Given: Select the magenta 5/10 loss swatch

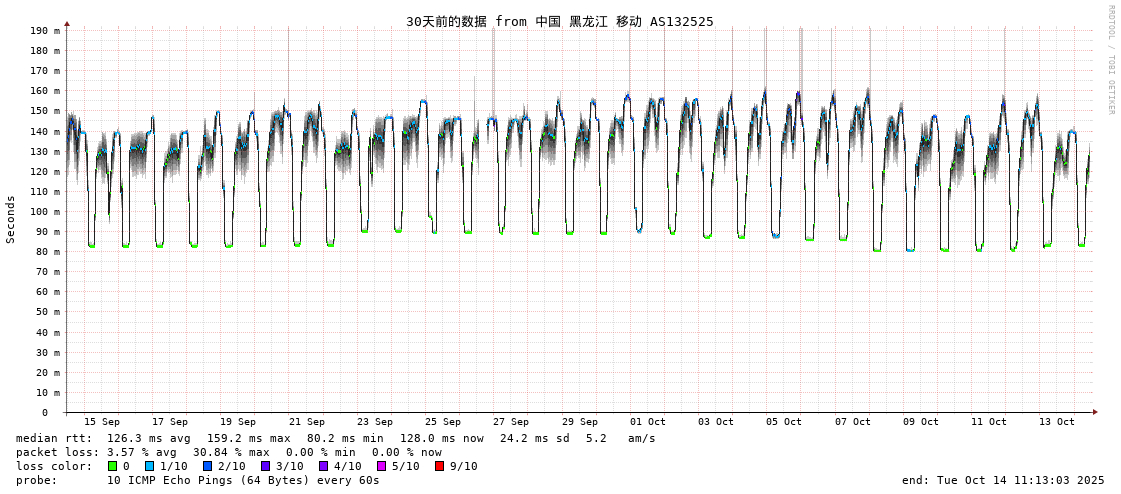Looking at the screenshot, I should pos(381,466).
